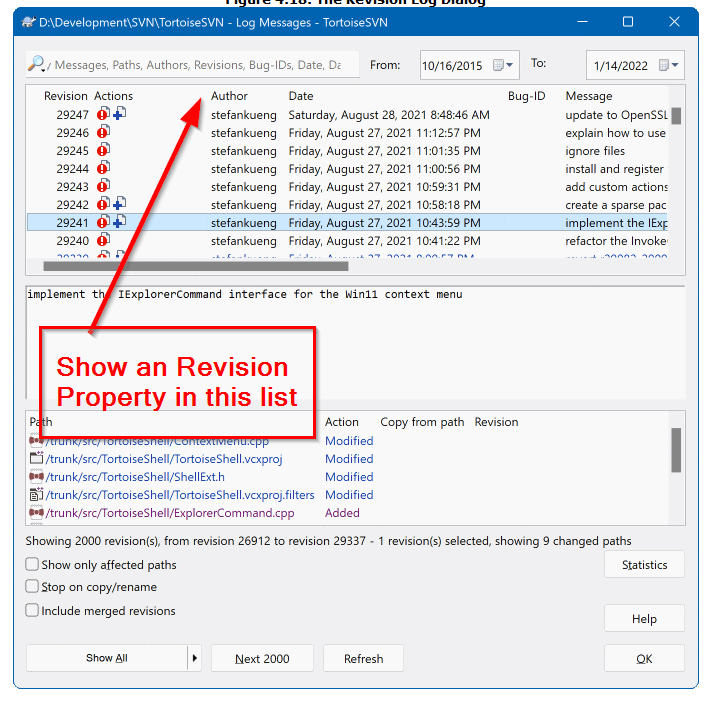Screen dimensions: 717x704
Task: Click modified action icon for revision 29242
Action: pos(103,203)
